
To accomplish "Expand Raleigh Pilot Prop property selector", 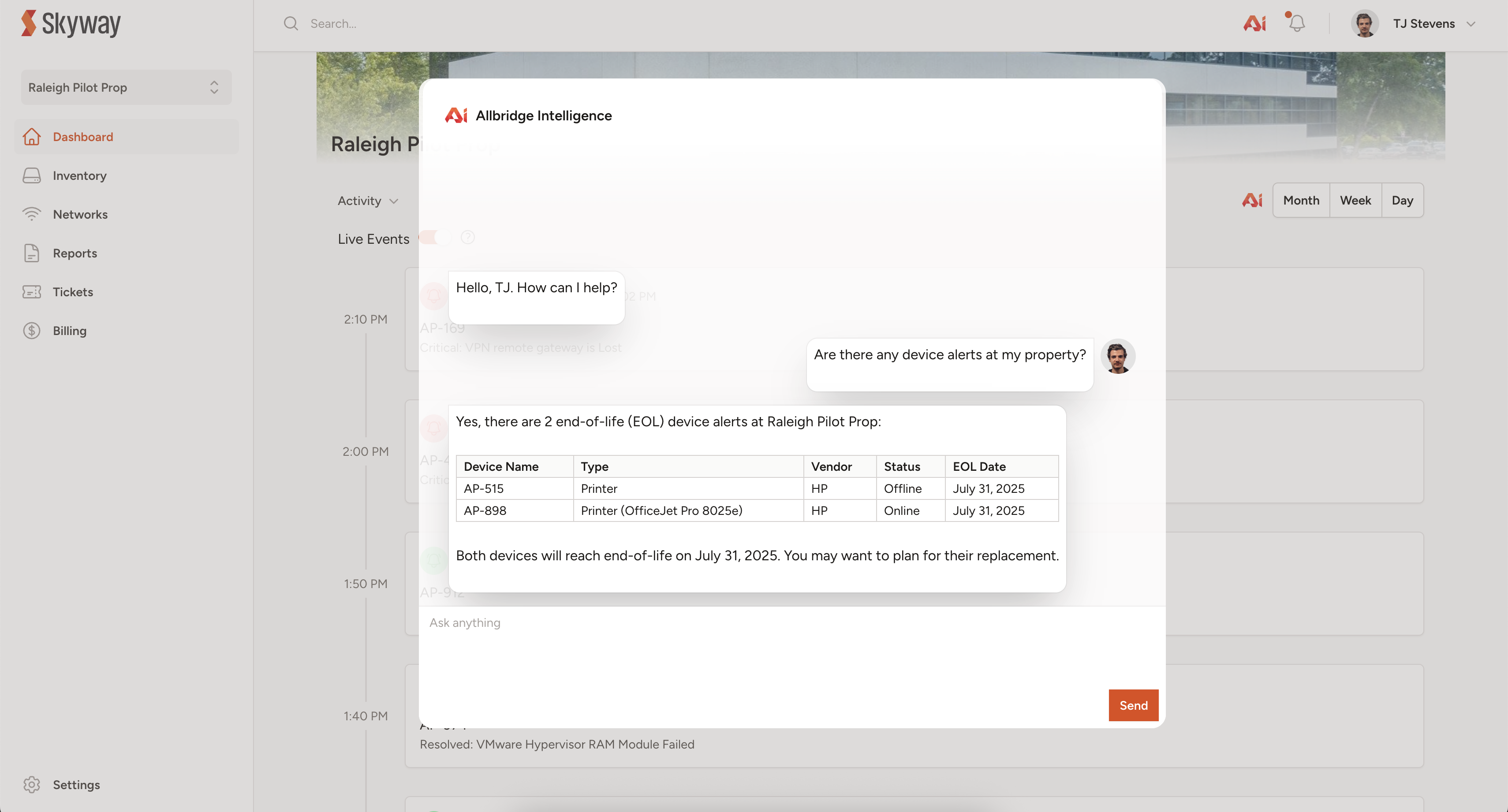I will (126, 87).
